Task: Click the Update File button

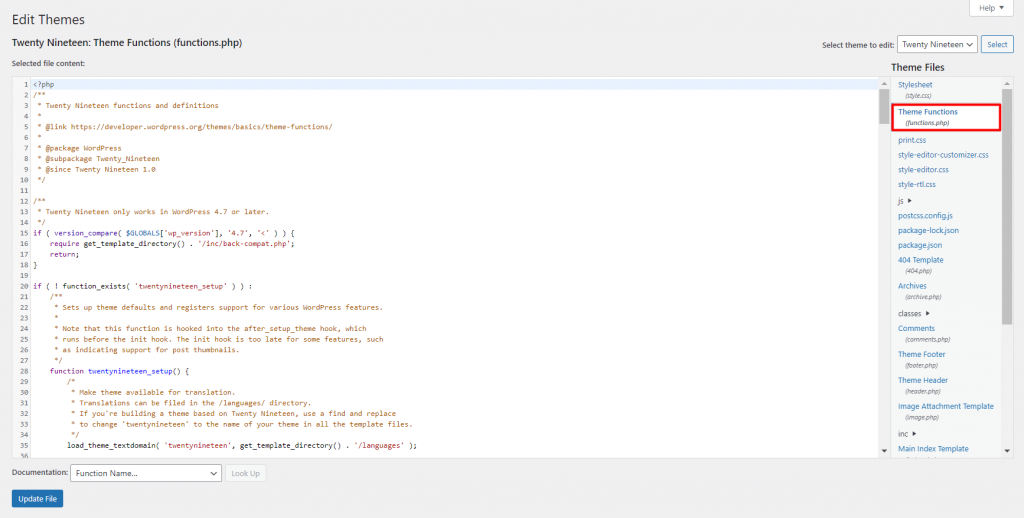Action: [x=37, y=498]
